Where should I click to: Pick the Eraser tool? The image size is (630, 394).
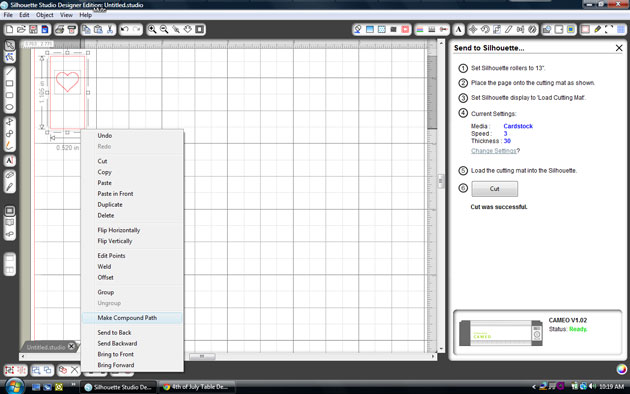10,175
